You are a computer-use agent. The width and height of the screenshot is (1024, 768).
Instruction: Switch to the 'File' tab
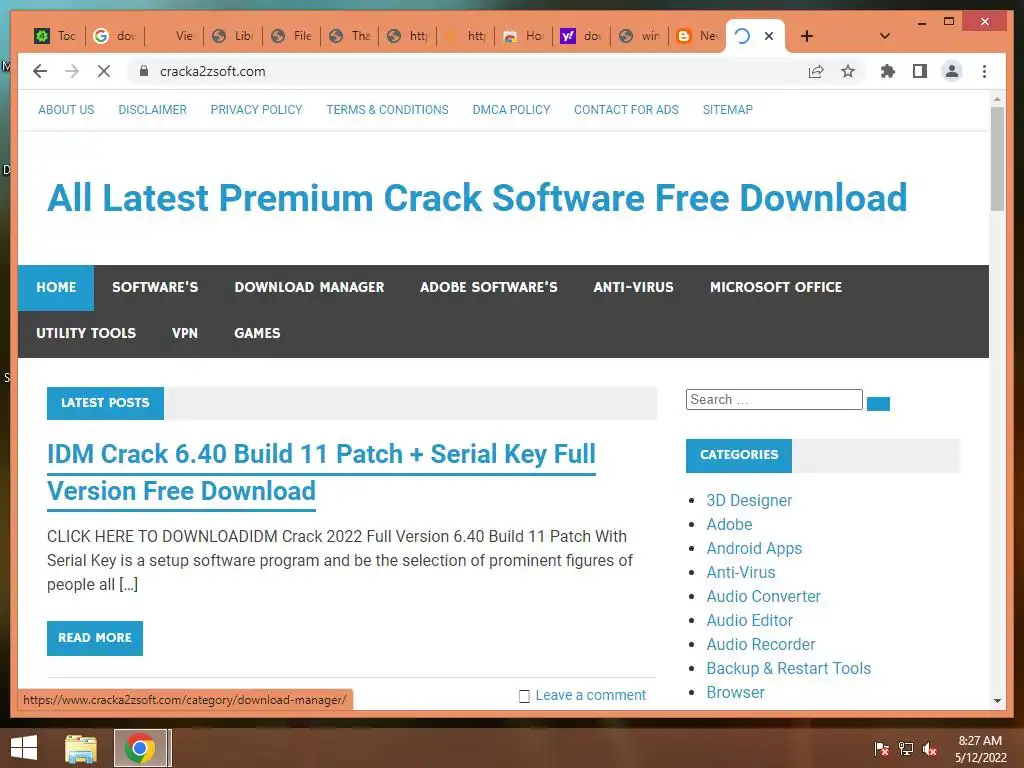(292, 36)
